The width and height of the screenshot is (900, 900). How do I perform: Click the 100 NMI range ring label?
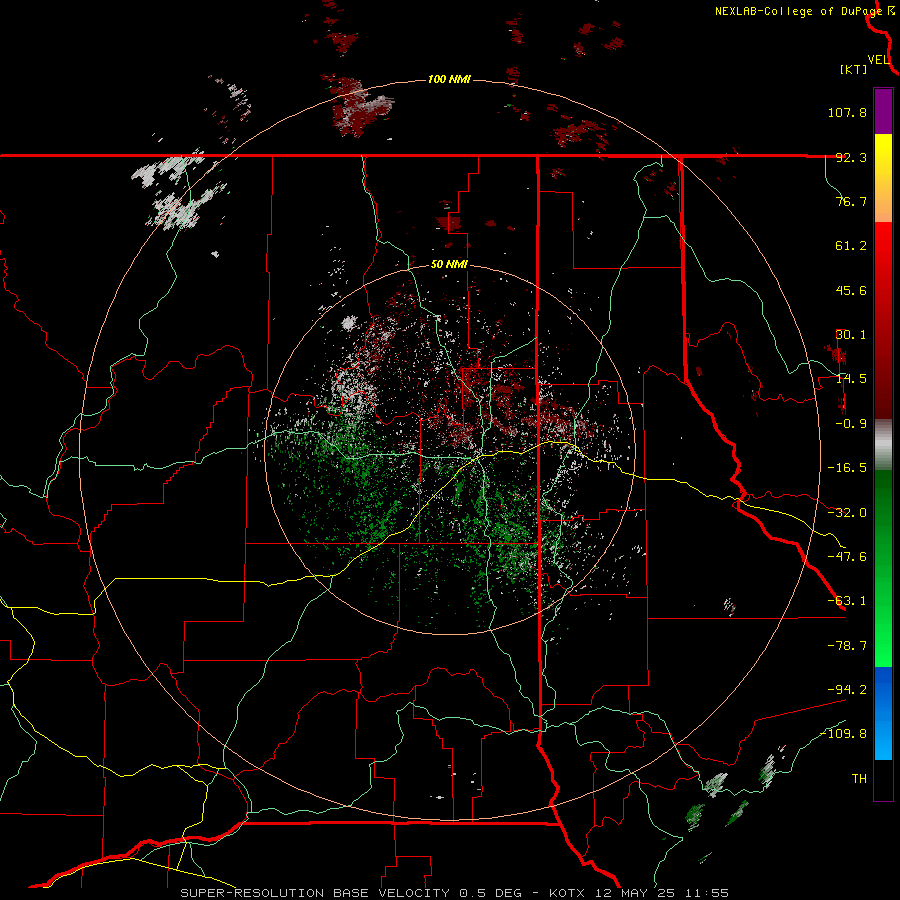tap(449, 79)
